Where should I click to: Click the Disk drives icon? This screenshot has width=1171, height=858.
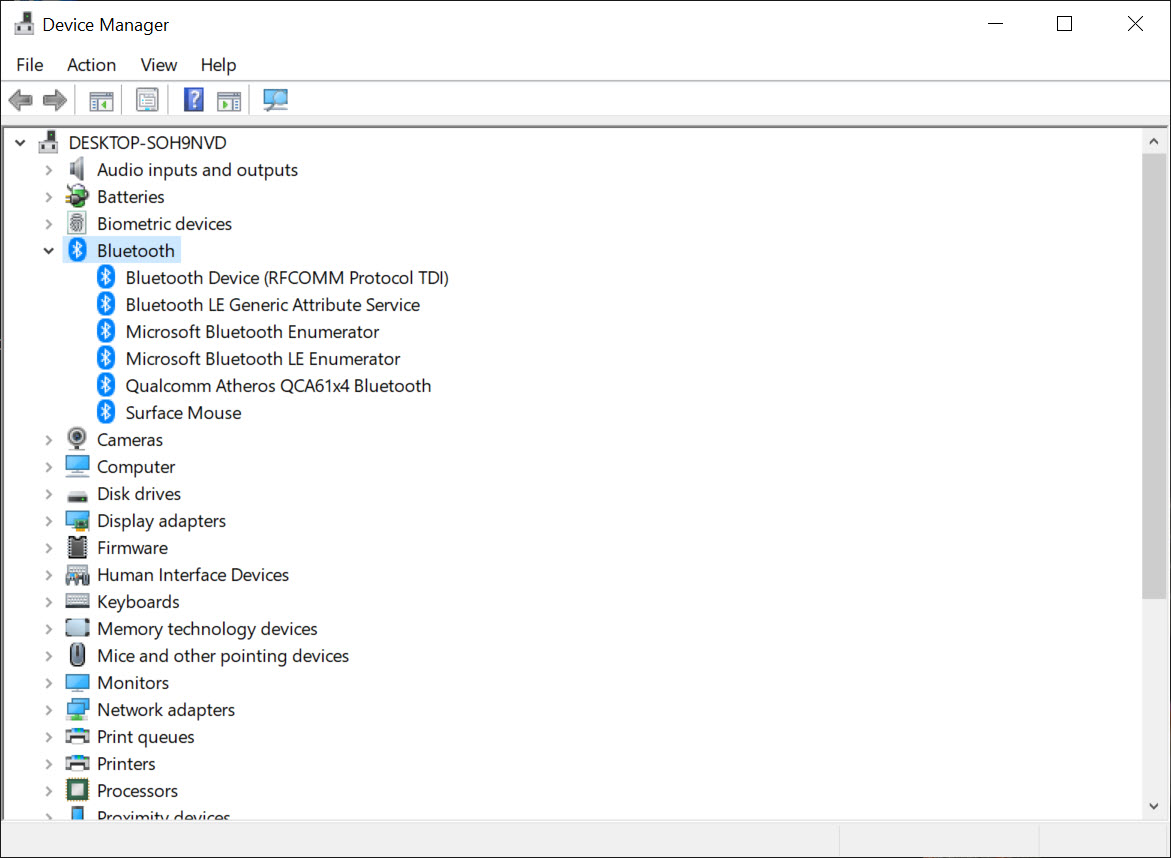[77, 495]
